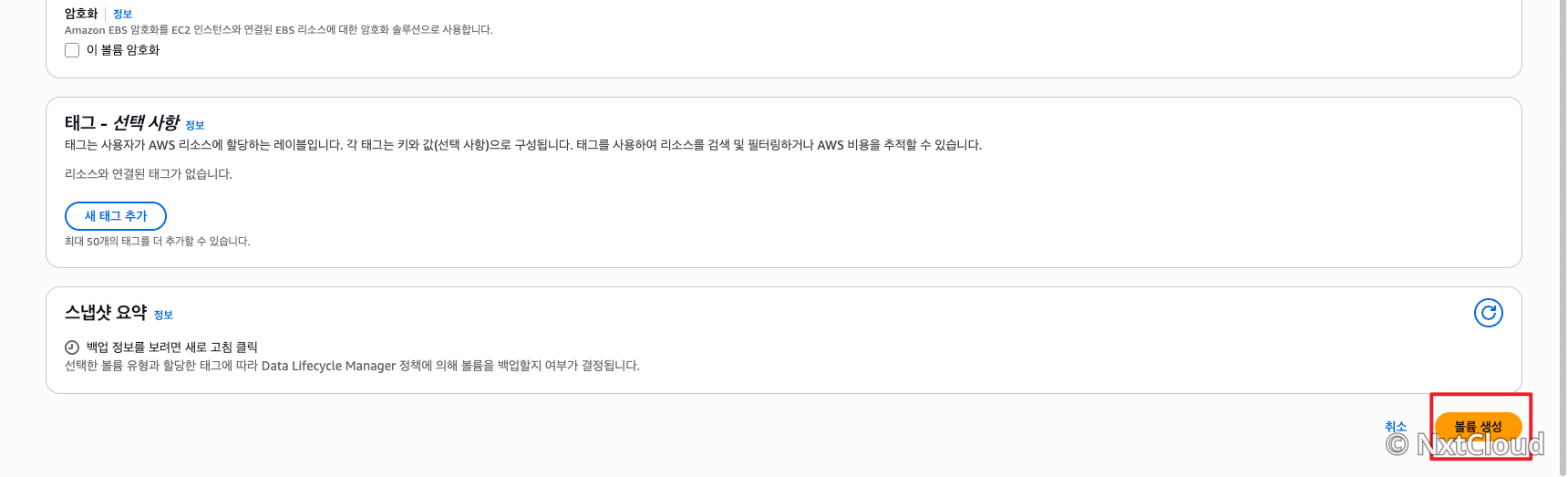Image resolution: width=1568 pixels, height=477 pixels.
Task: Click the 최대 50개의 태그 hint text
Action: [158, 242]
